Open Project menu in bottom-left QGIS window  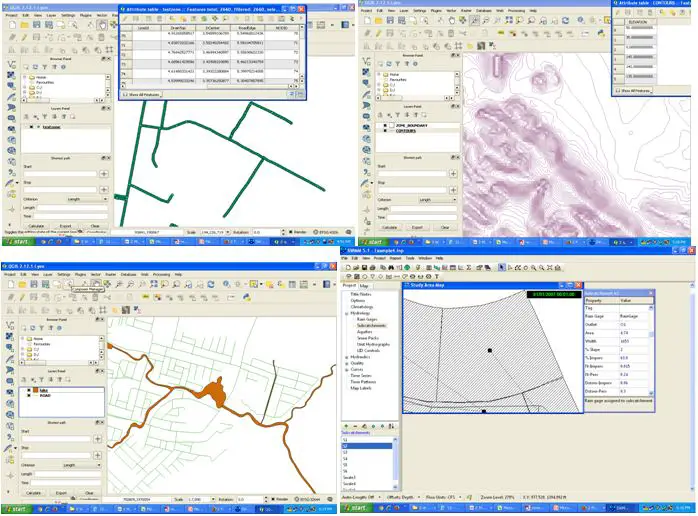coord(10,274)
